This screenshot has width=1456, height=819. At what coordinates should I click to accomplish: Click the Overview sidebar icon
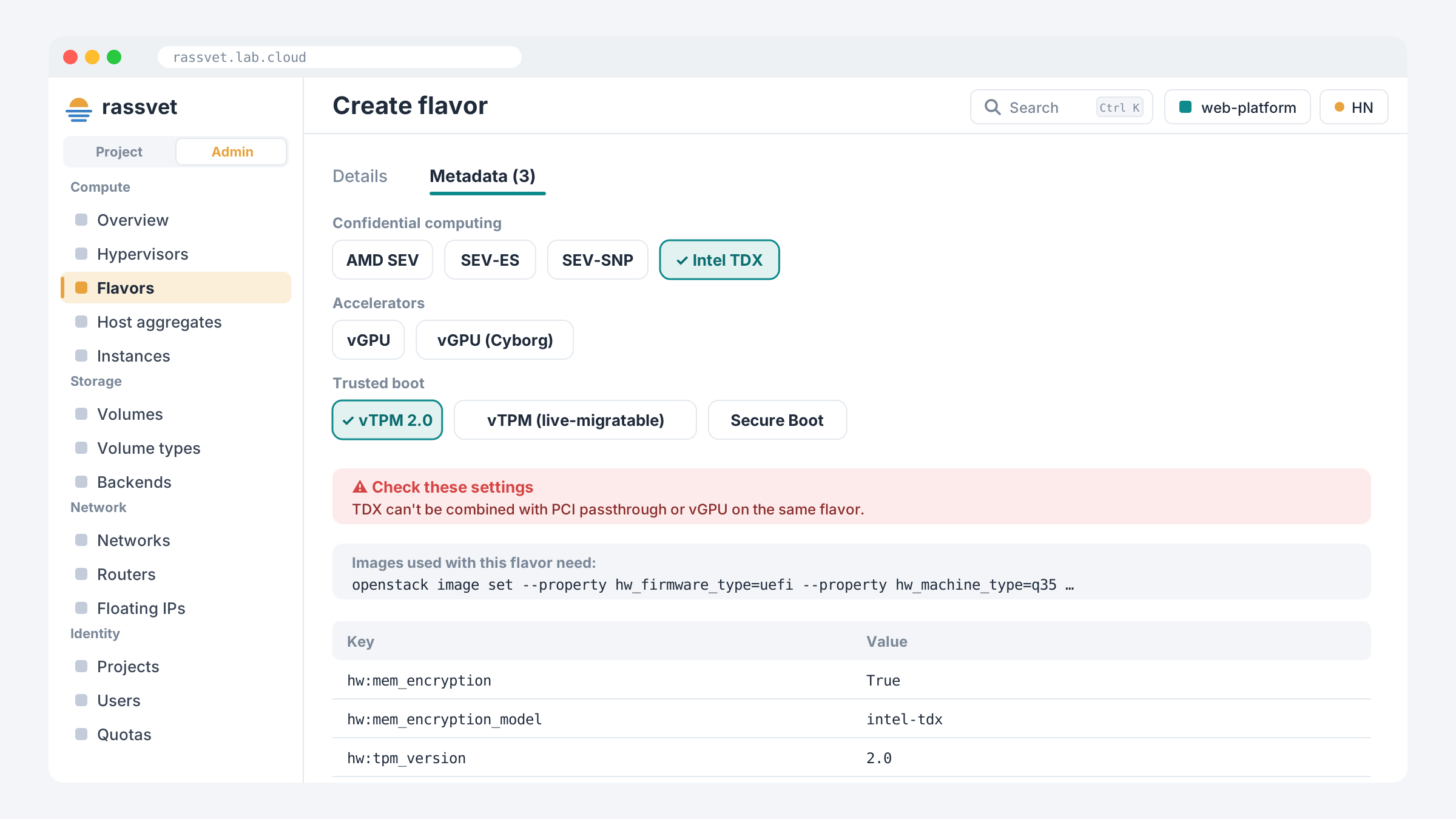81,220
